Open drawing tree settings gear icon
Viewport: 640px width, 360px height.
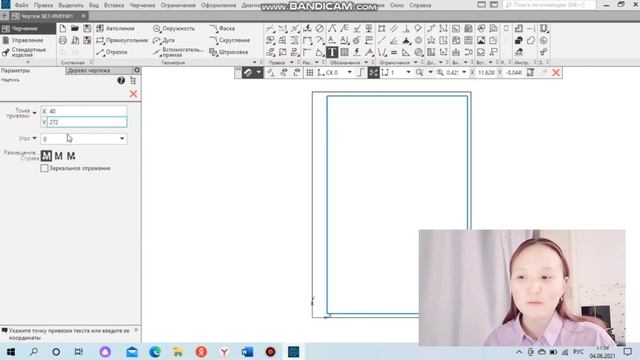point(137,70)
